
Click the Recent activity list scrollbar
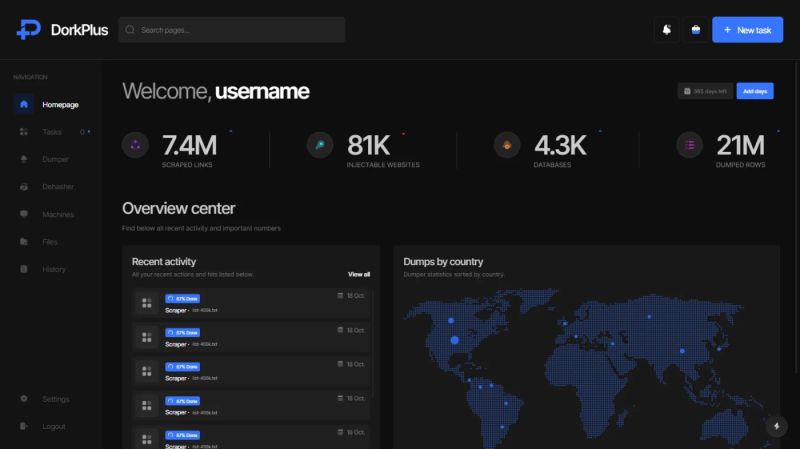373,343
